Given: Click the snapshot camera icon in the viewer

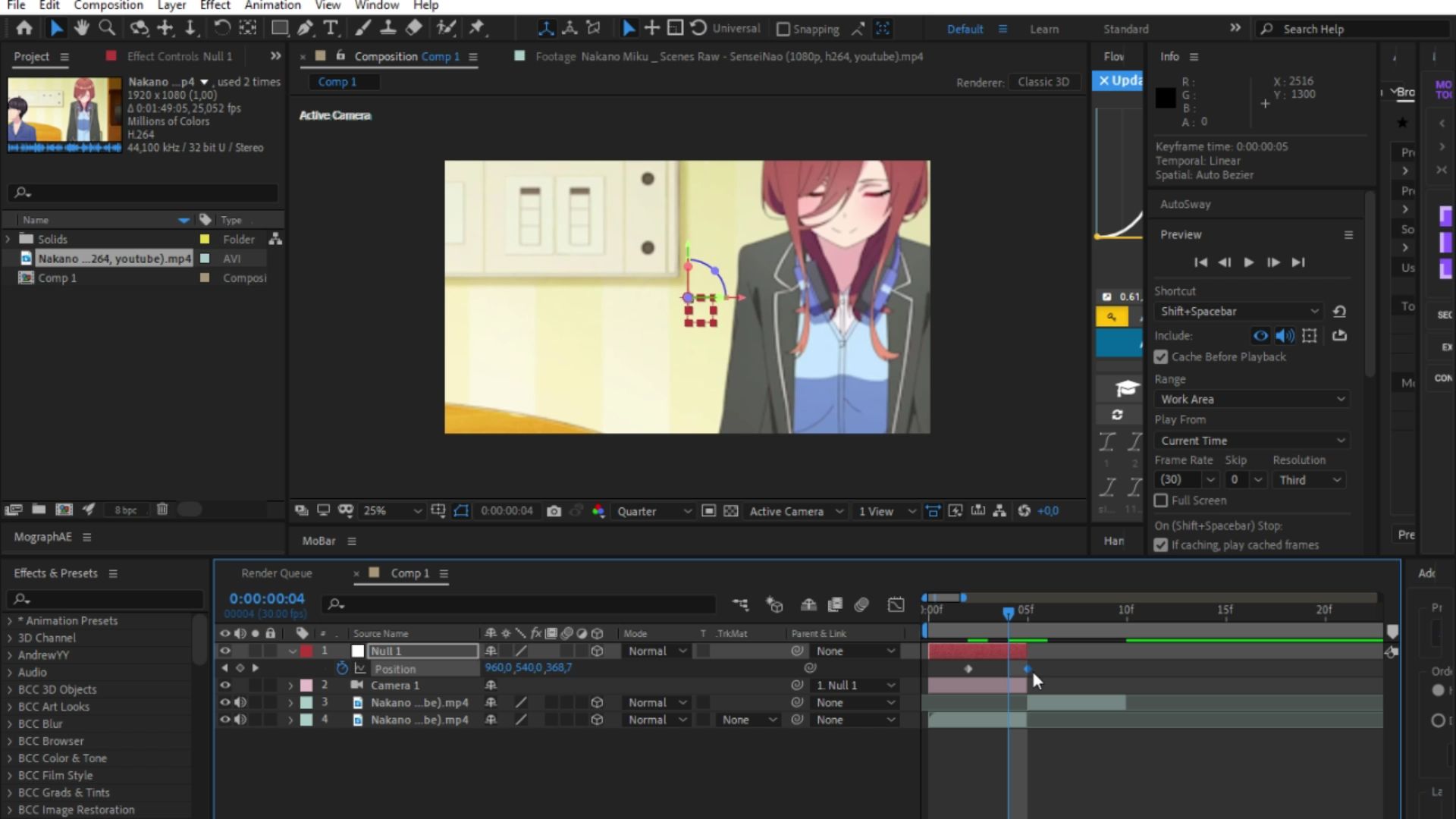Looking at the screenshot, I should tap(554, 511).
